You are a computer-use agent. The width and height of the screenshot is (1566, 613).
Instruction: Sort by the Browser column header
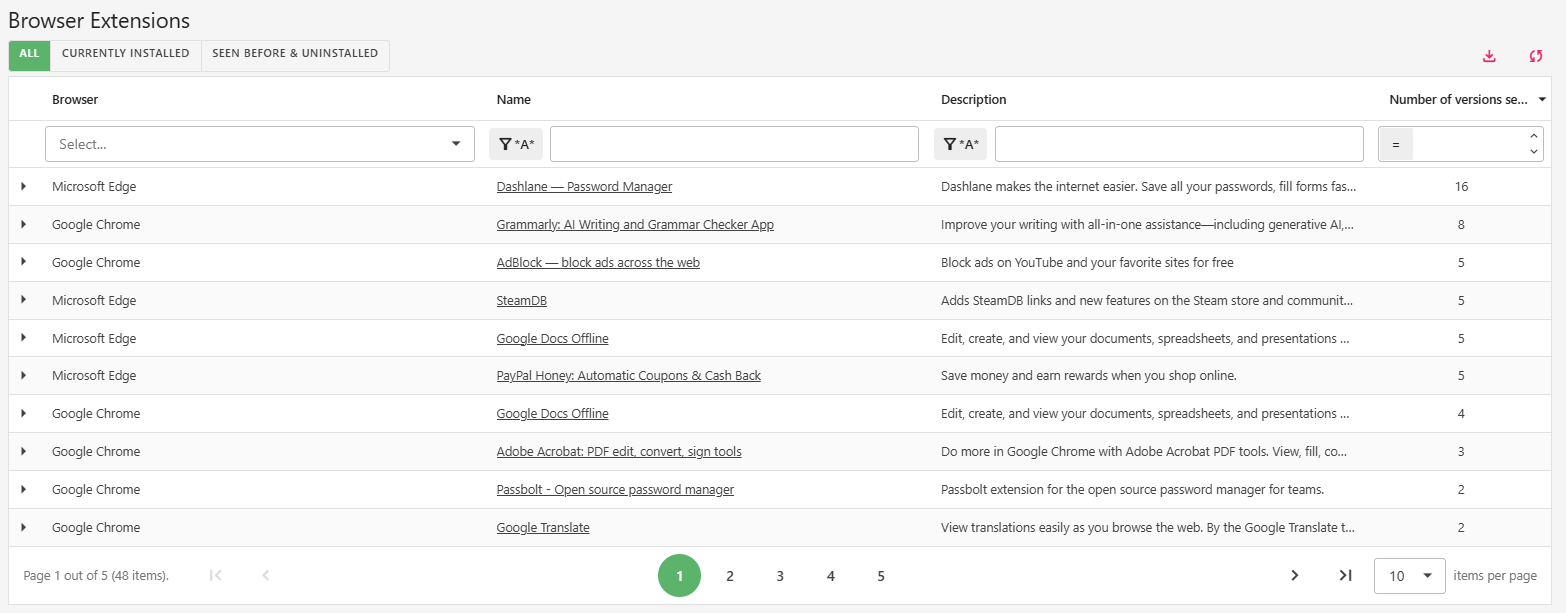(75, 100)
